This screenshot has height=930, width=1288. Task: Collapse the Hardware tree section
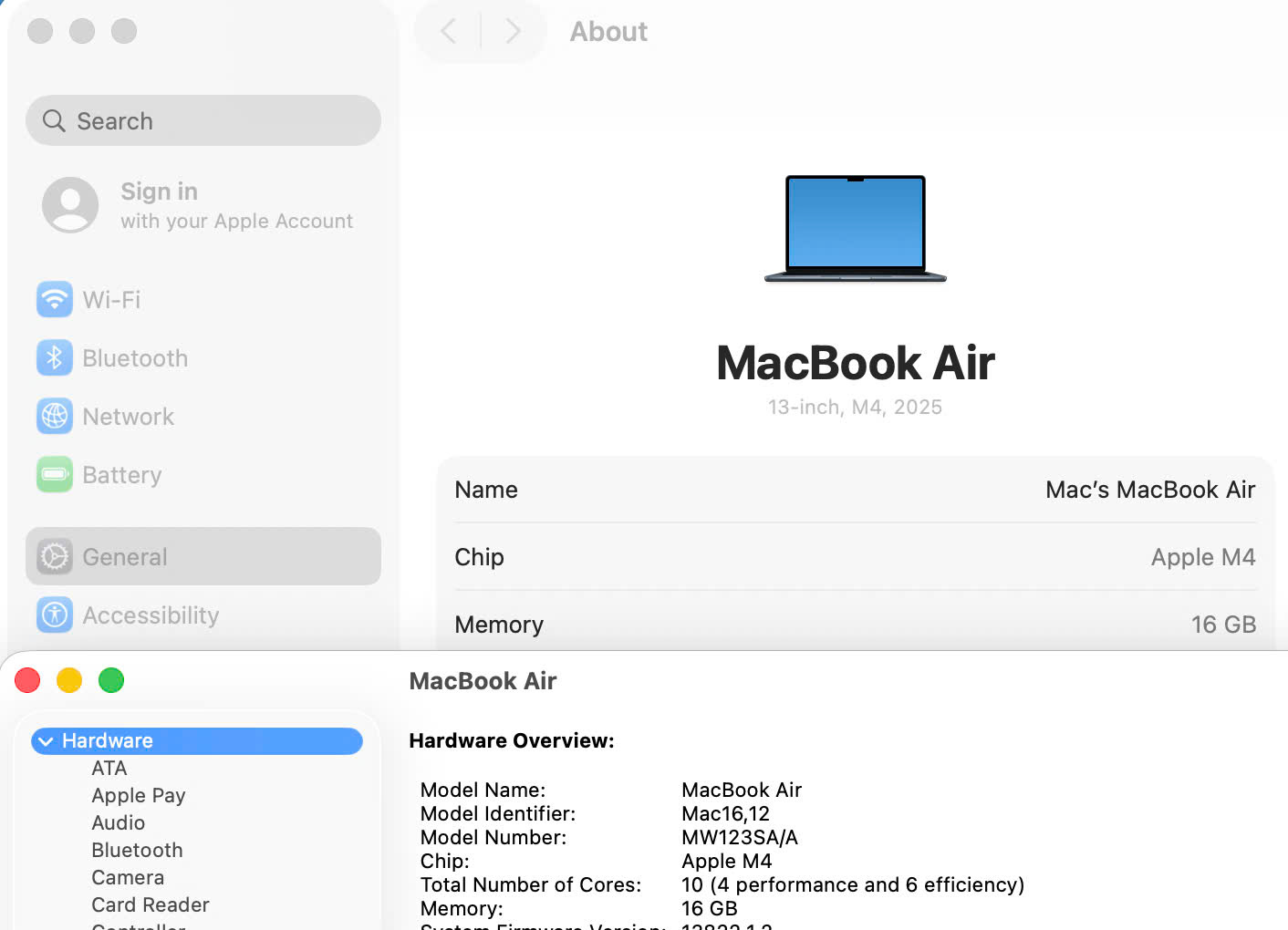click(x=46, y=741)
